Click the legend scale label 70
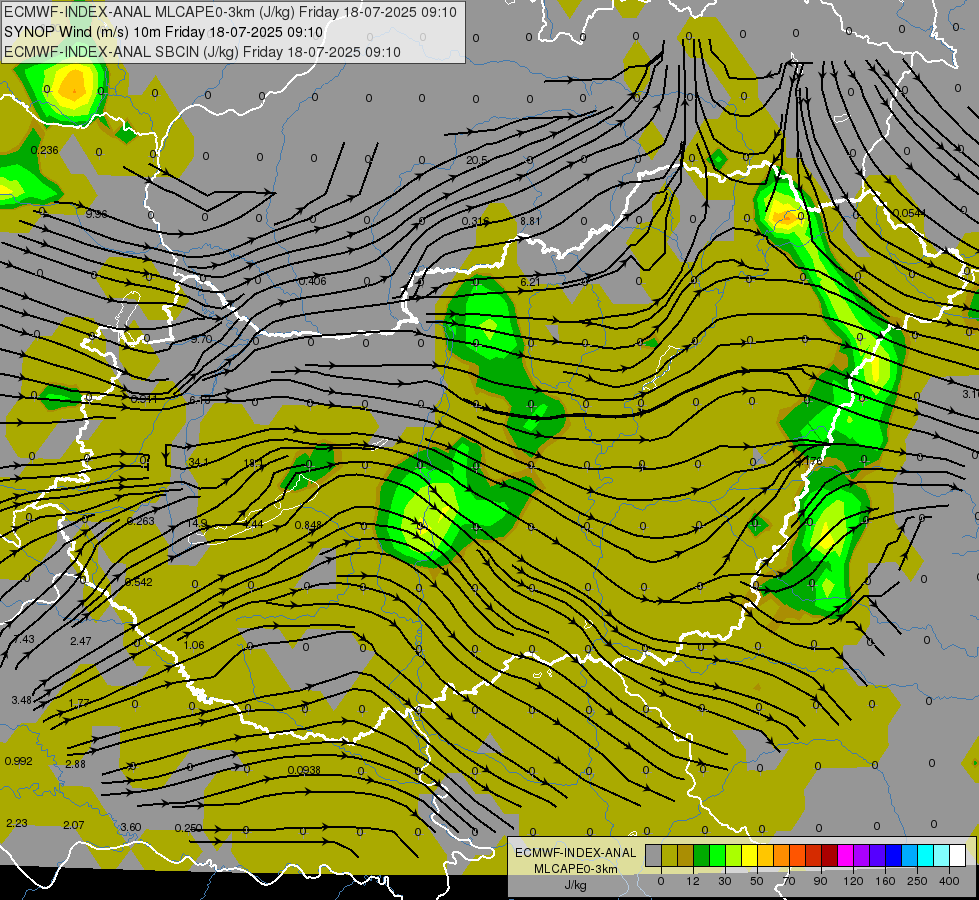This screenshot has width=979, height=900. (789, 881)
